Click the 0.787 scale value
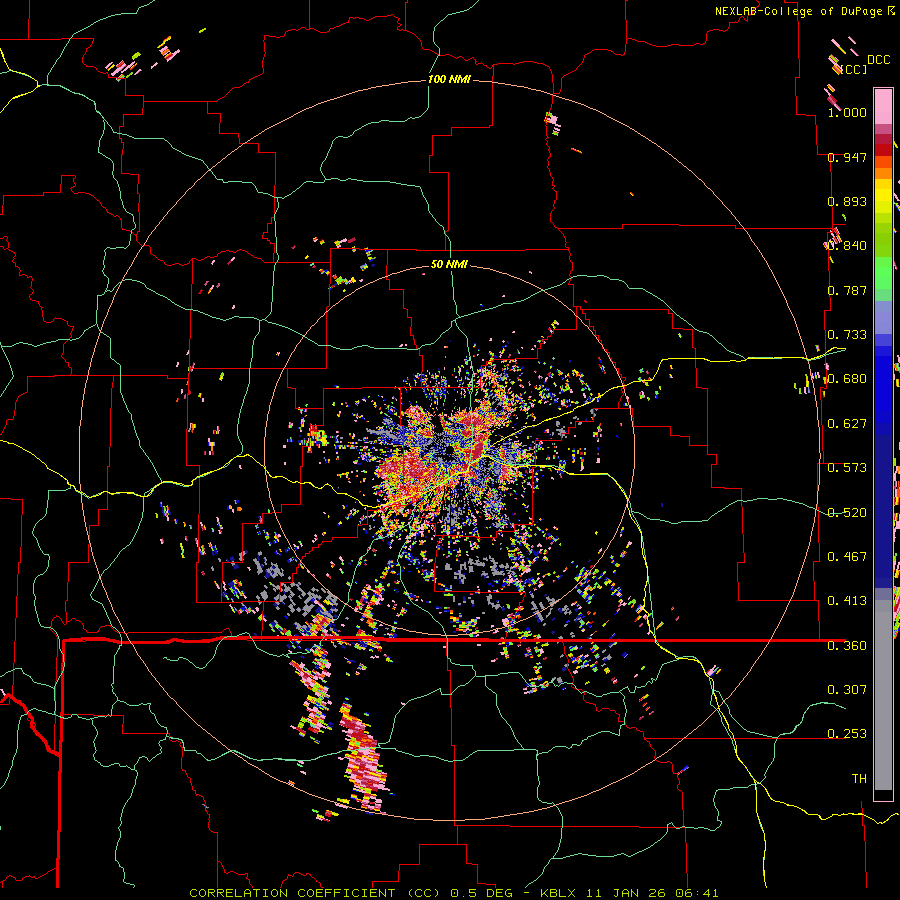 point(847,290)
